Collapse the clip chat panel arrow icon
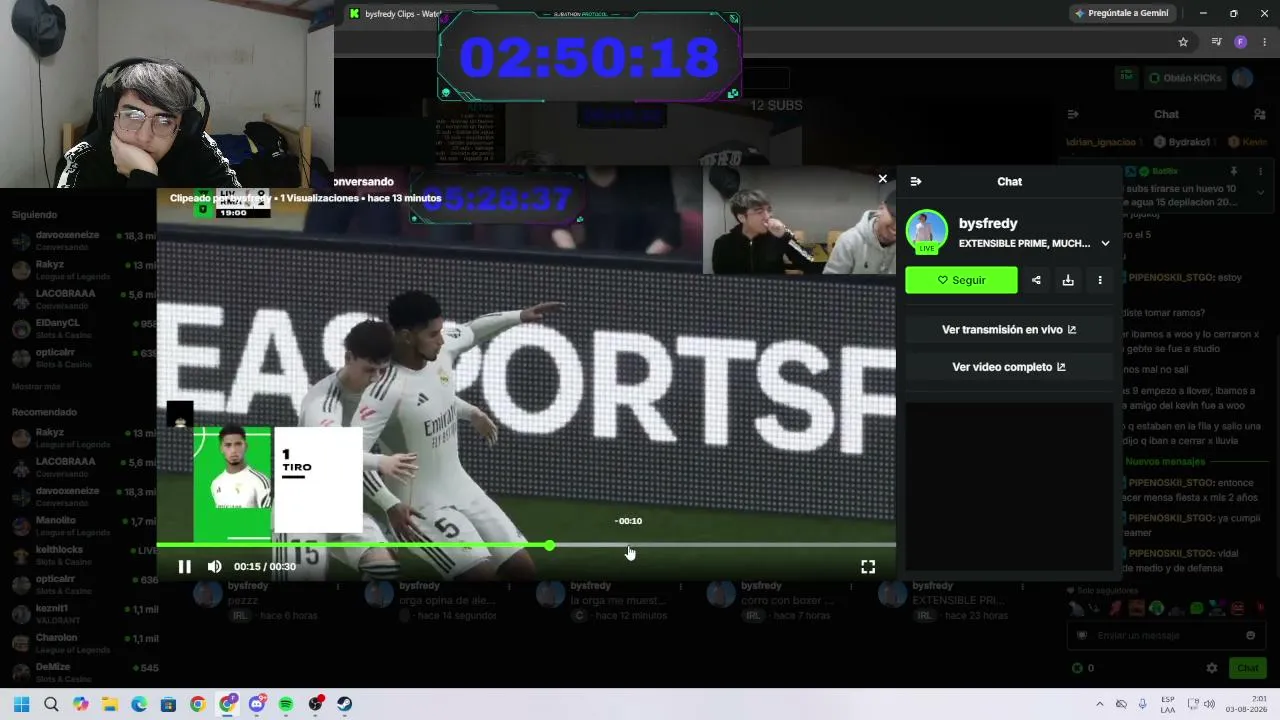This screenshot has width=1280, height=720. click(916, 181)
